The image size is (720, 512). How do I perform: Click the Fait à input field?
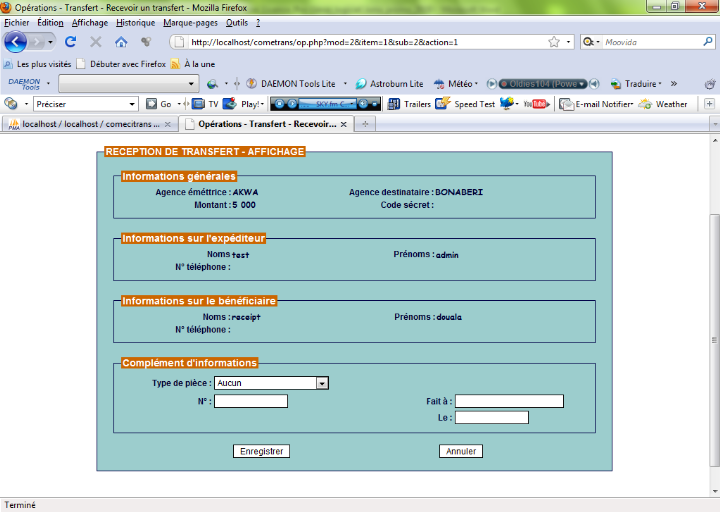509,401
